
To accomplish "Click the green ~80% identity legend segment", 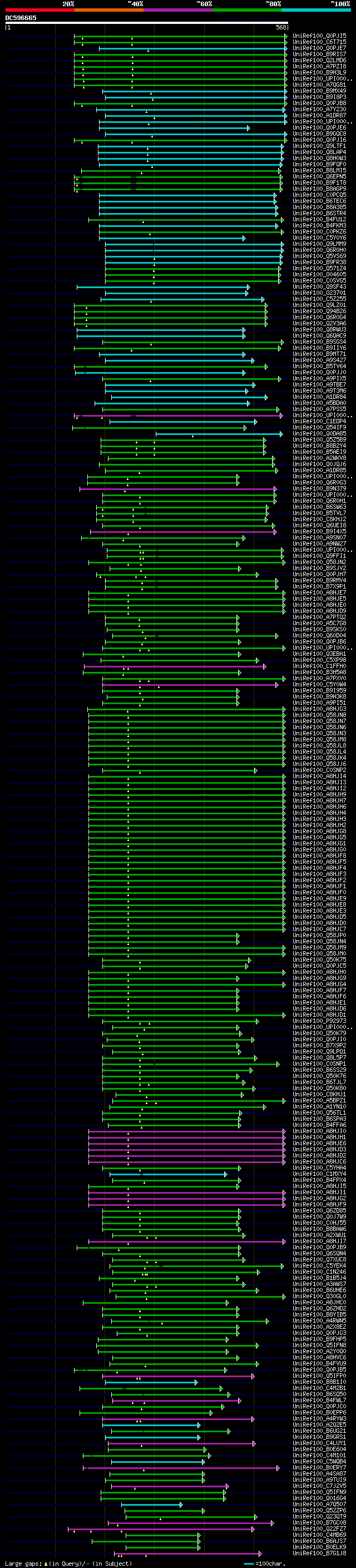I will pyautogui.click(x=247, y=11).
